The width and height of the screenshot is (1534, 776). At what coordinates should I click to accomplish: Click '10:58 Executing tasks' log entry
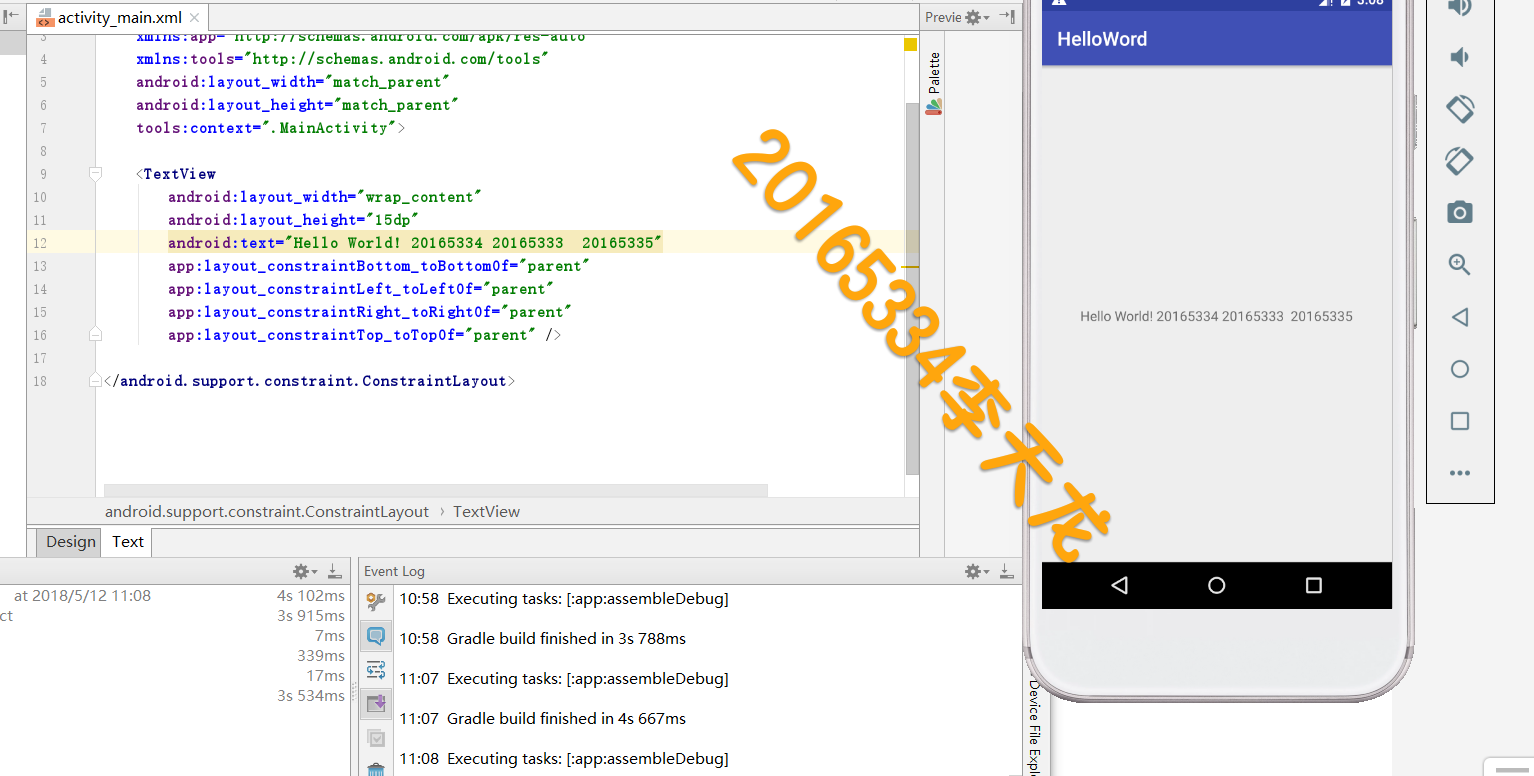[x=564, y=599]
